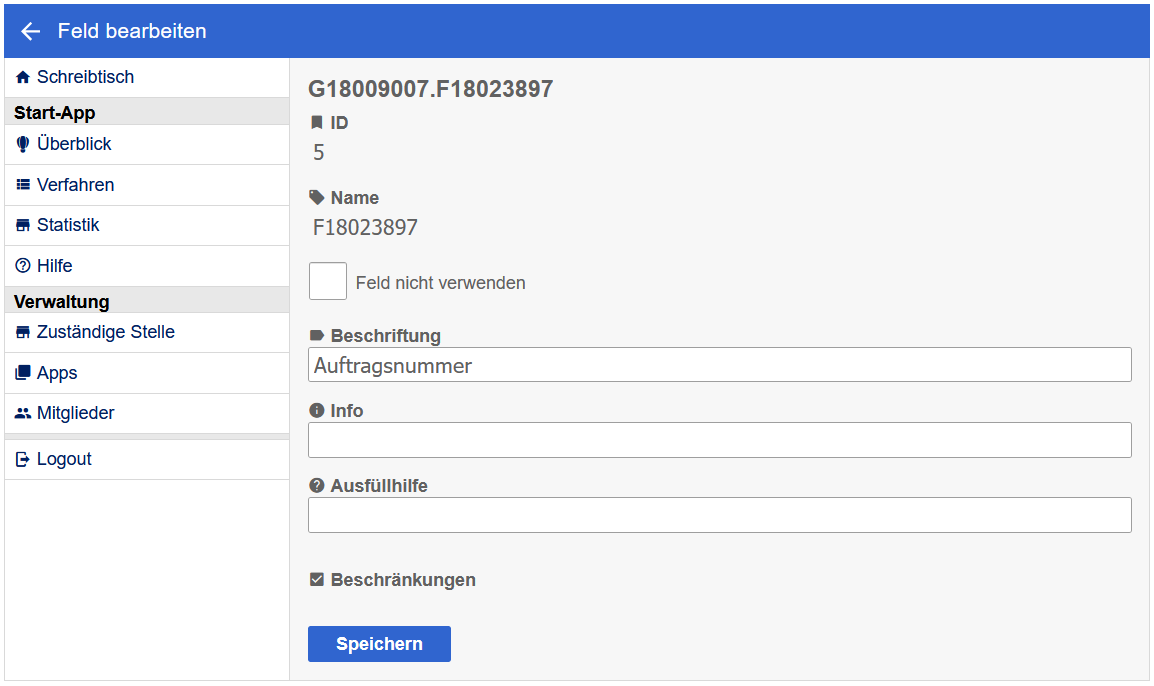1154x686 pixels.
Task: Click the info circle icon beside Info
Action: pyautogui.click(x=317, y=411)
